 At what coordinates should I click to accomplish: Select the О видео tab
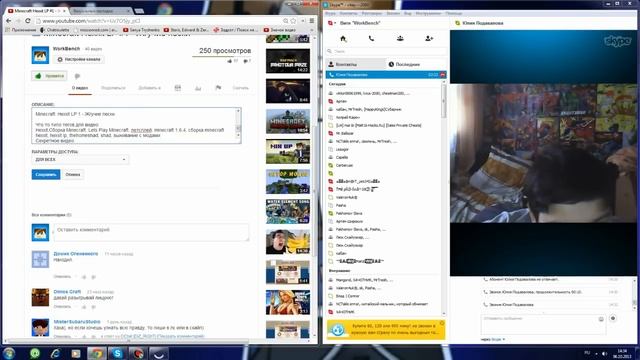pos(80,88)
